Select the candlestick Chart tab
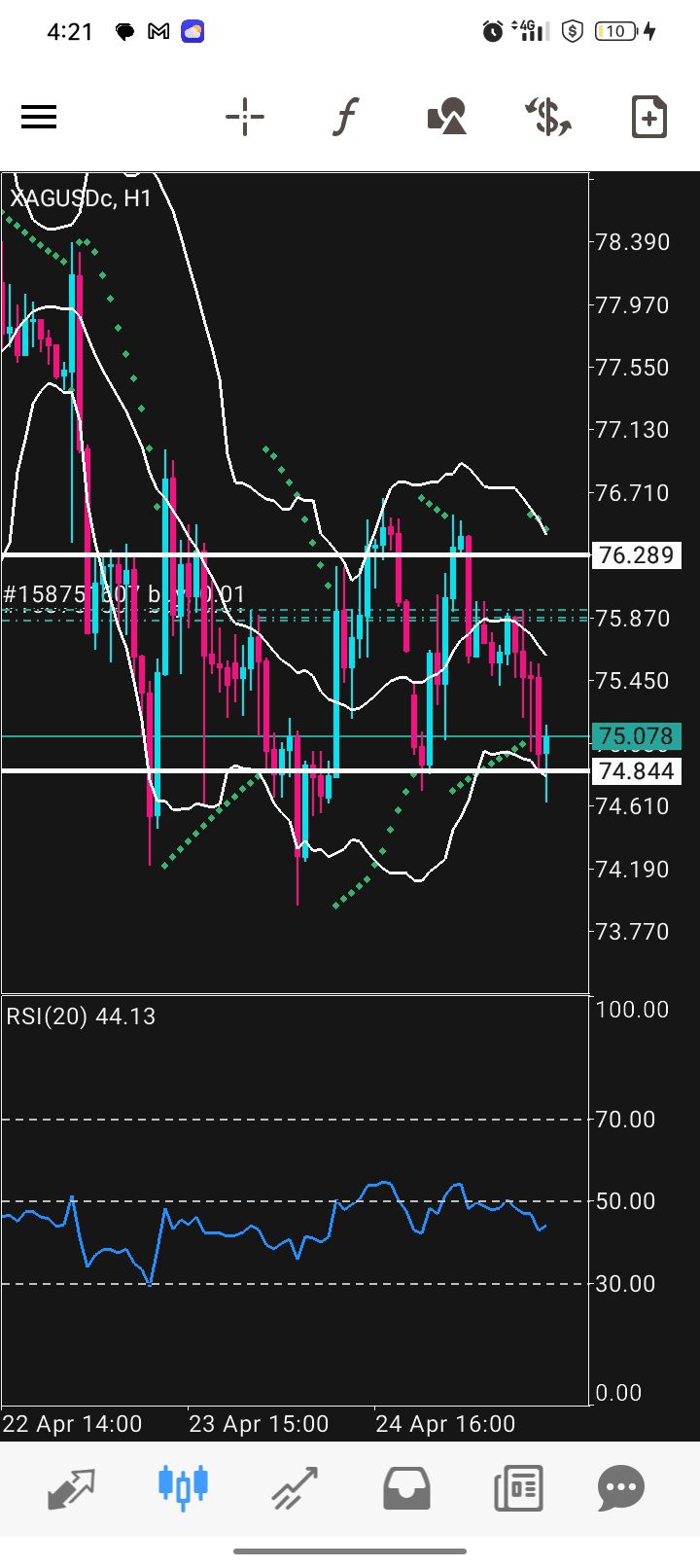 (x=183, y=1487)
